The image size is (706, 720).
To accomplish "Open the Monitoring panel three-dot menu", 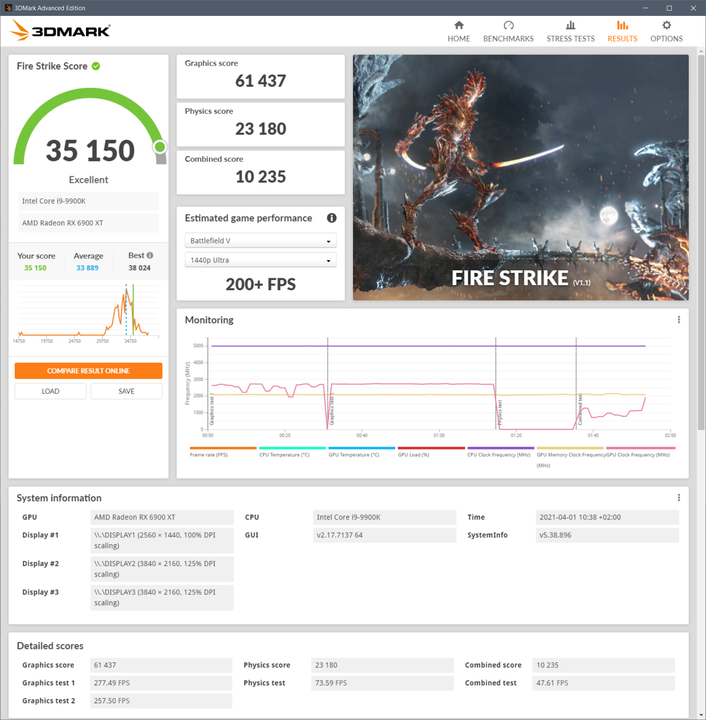I will point(679,320).
